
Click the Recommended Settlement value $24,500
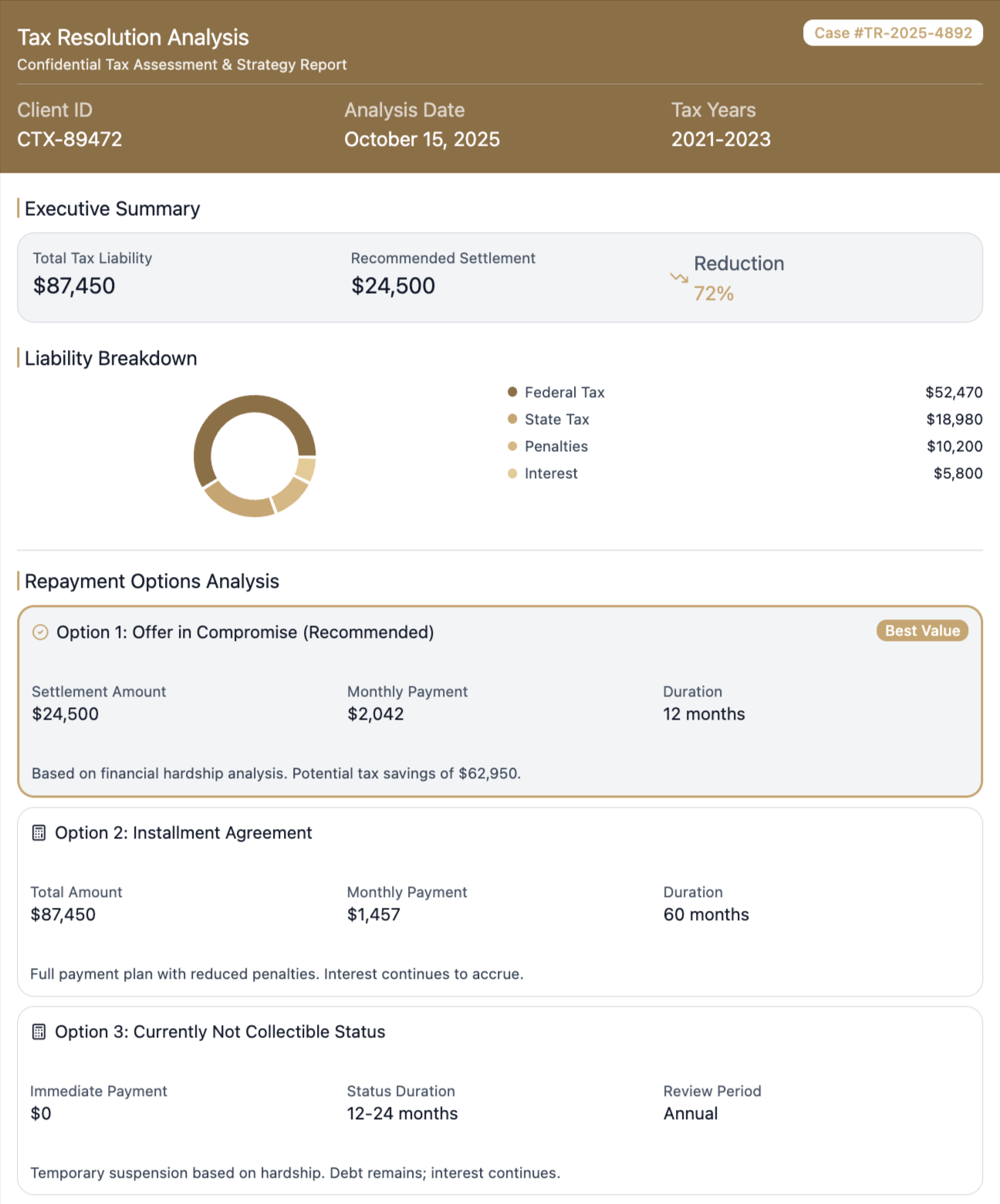click(393, 285)
